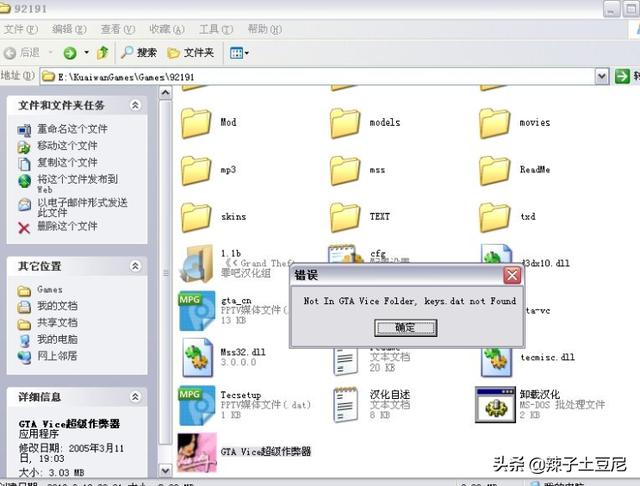Go to 我的电脑 in other places
640x486 pixels.
57,339
